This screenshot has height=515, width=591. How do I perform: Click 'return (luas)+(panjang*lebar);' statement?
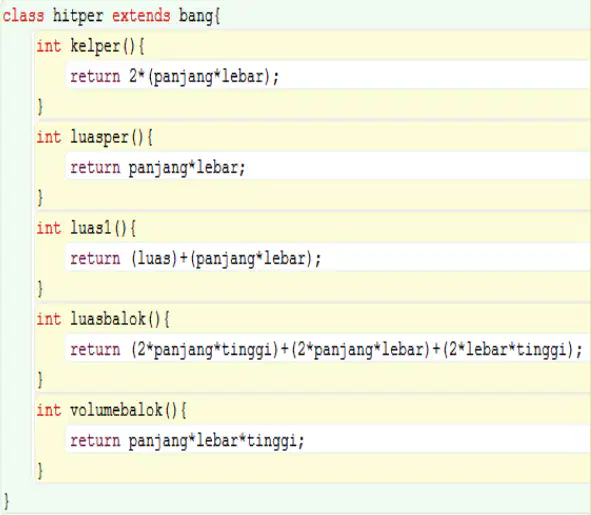tap(196, 259)
